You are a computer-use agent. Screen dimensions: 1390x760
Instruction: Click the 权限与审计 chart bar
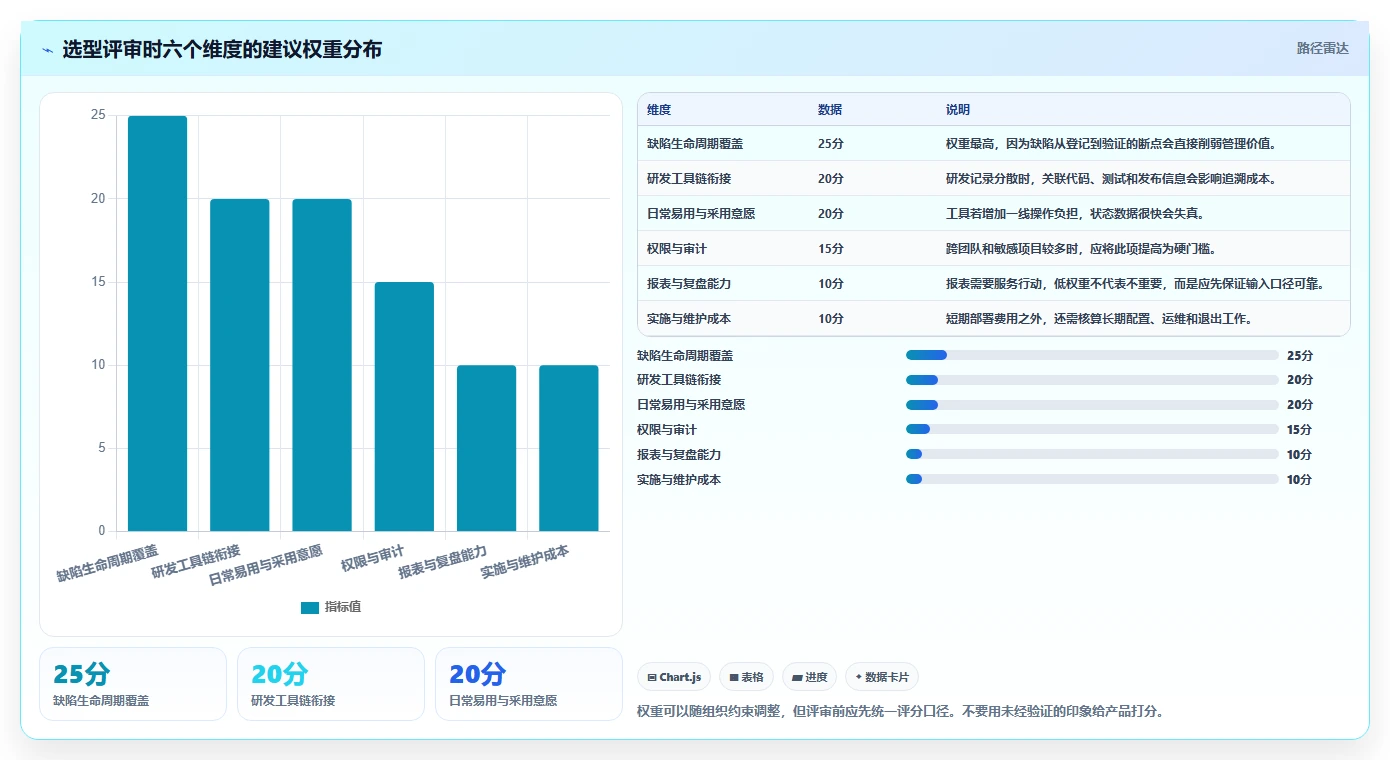[x=404, y=406]
